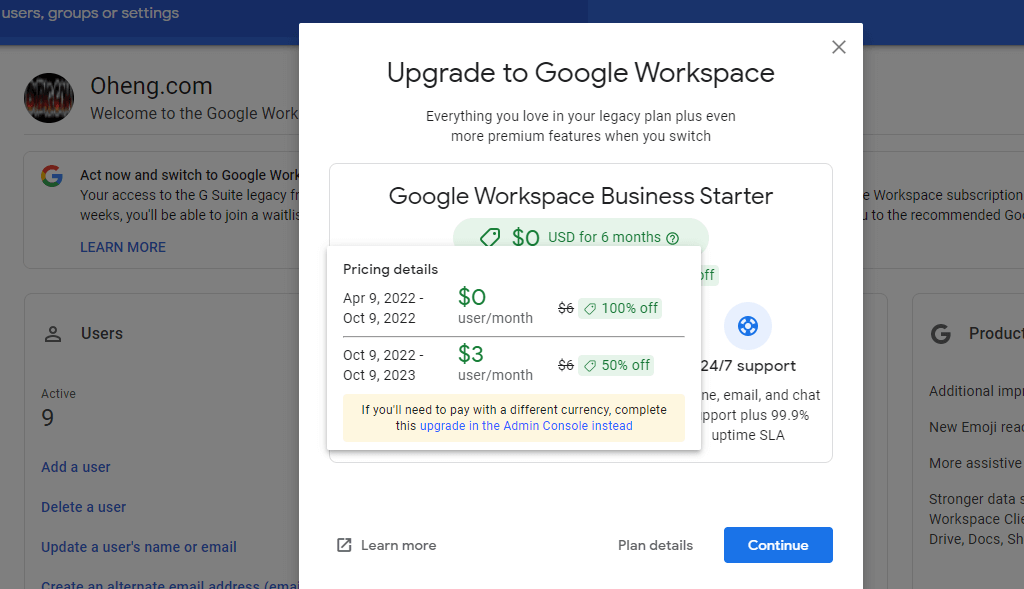This screenshot has width=1024, height=589.
Task: Open the Learn more link in the dialog
Action: pos(398,545)
